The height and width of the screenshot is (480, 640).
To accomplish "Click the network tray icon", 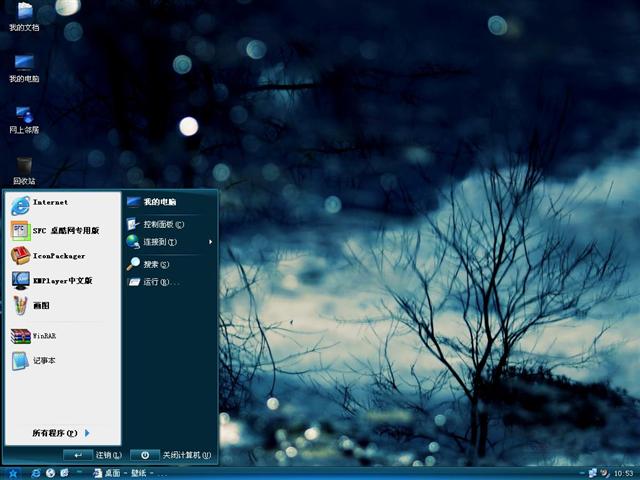I will 592,473.
